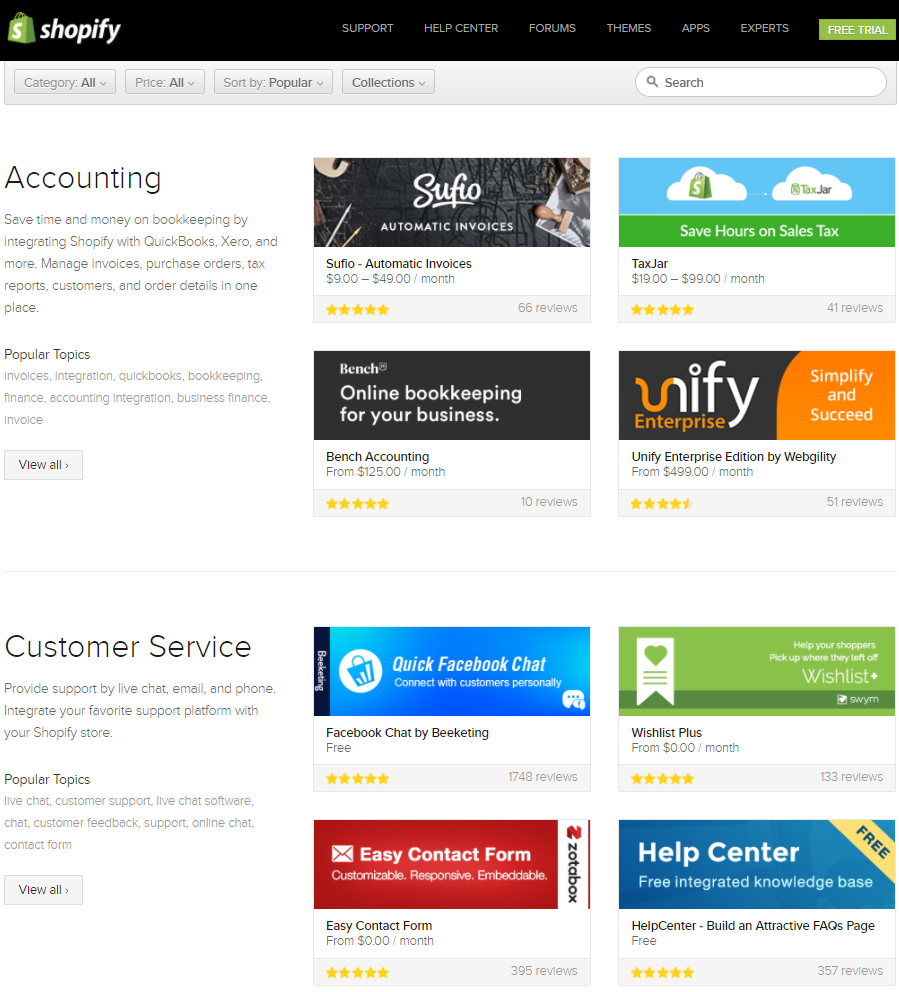The image size is (899, 992).
Task: Open the Unify Enterprise banner image
Action: [757, 395]
